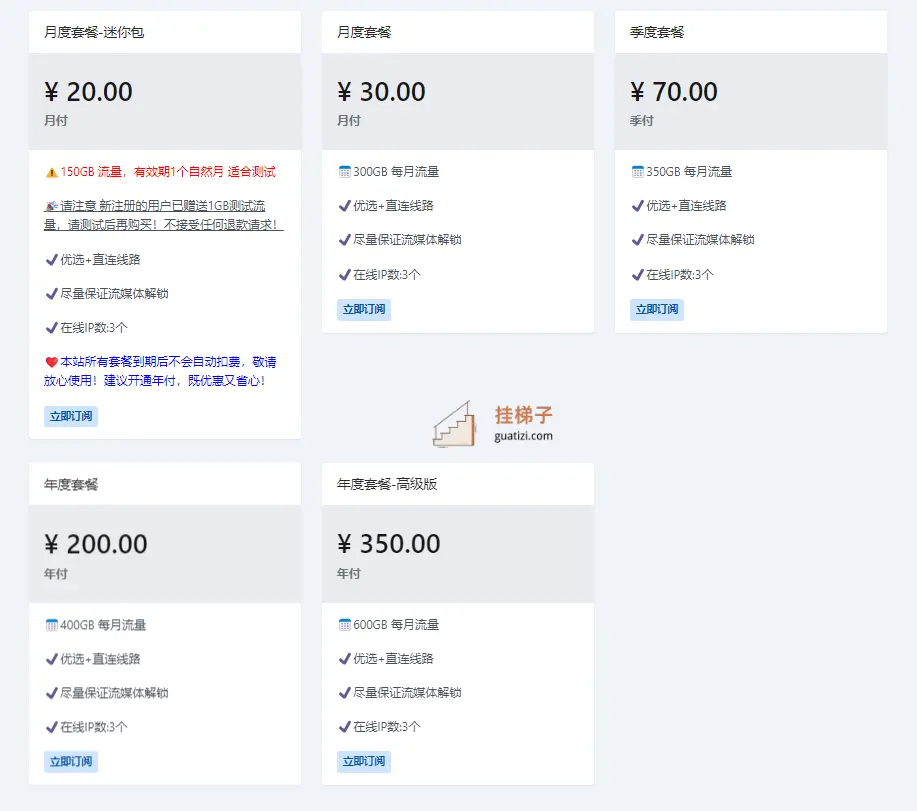Open the underlined 请注意 refund notice link

pos(163,215)
